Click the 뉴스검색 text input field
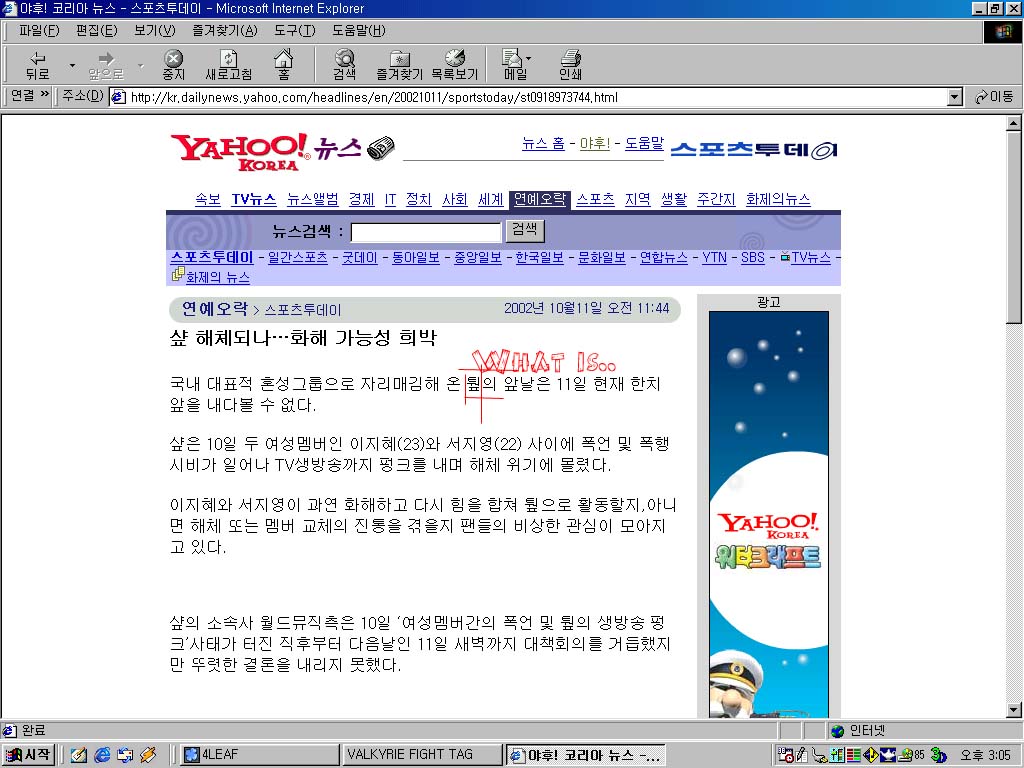Viewport: 1024px width, 768px height. click(x=426, y=232)
